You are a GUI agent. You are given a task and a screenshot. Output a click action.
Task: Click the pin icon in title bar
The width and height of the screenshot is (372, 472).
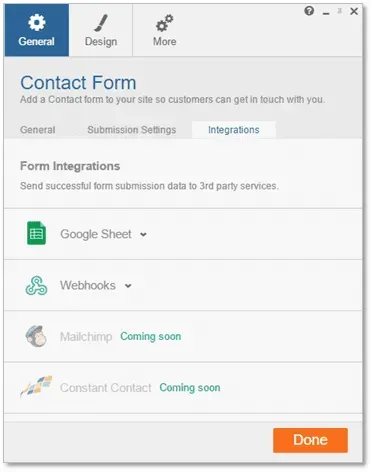(340, 11)
